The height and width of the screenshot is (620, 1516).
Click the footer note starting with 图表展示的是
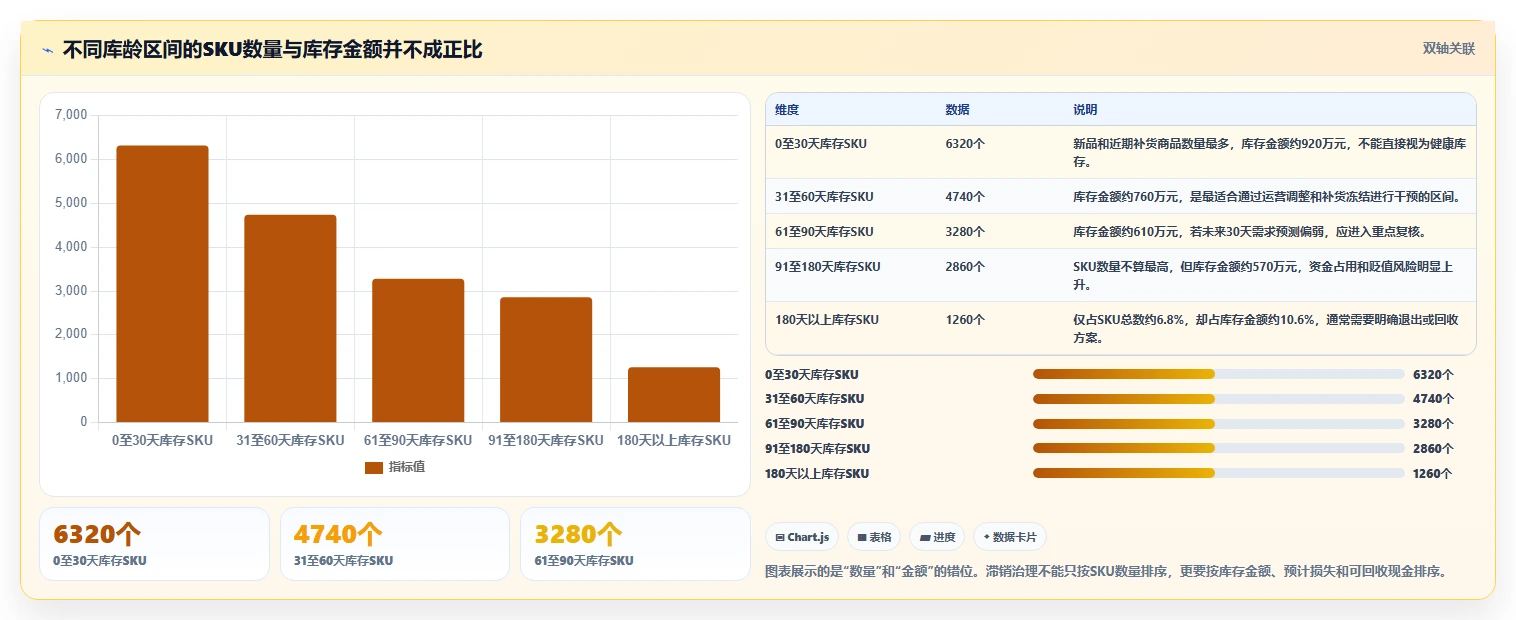click(1106, 572)
